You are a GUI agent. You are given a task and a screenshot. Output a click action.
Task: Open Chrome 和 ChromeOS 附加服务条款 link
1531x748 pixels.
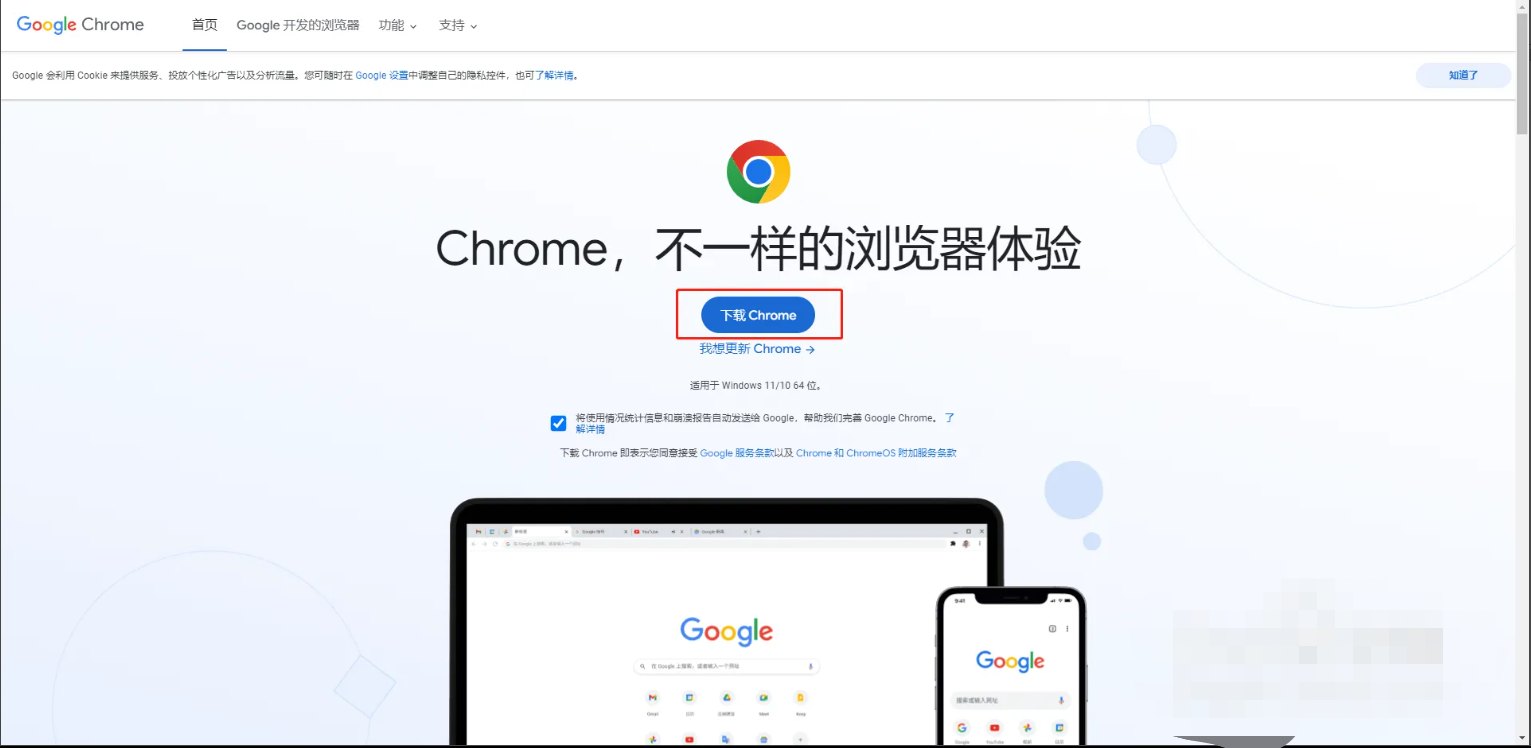tap(876, 453)
